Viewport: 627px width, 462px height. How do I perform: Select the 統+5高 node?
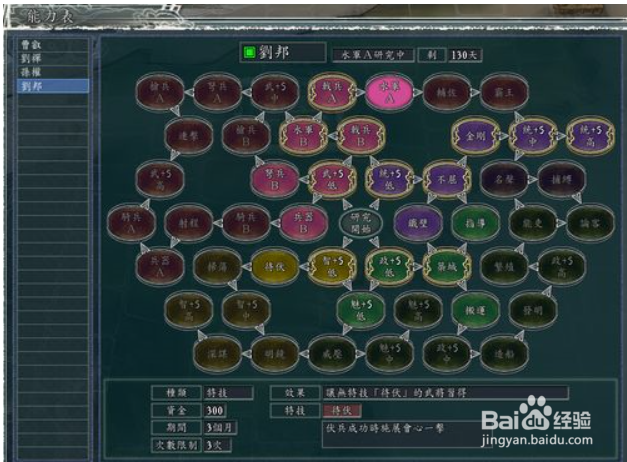[x=590, y=136]
